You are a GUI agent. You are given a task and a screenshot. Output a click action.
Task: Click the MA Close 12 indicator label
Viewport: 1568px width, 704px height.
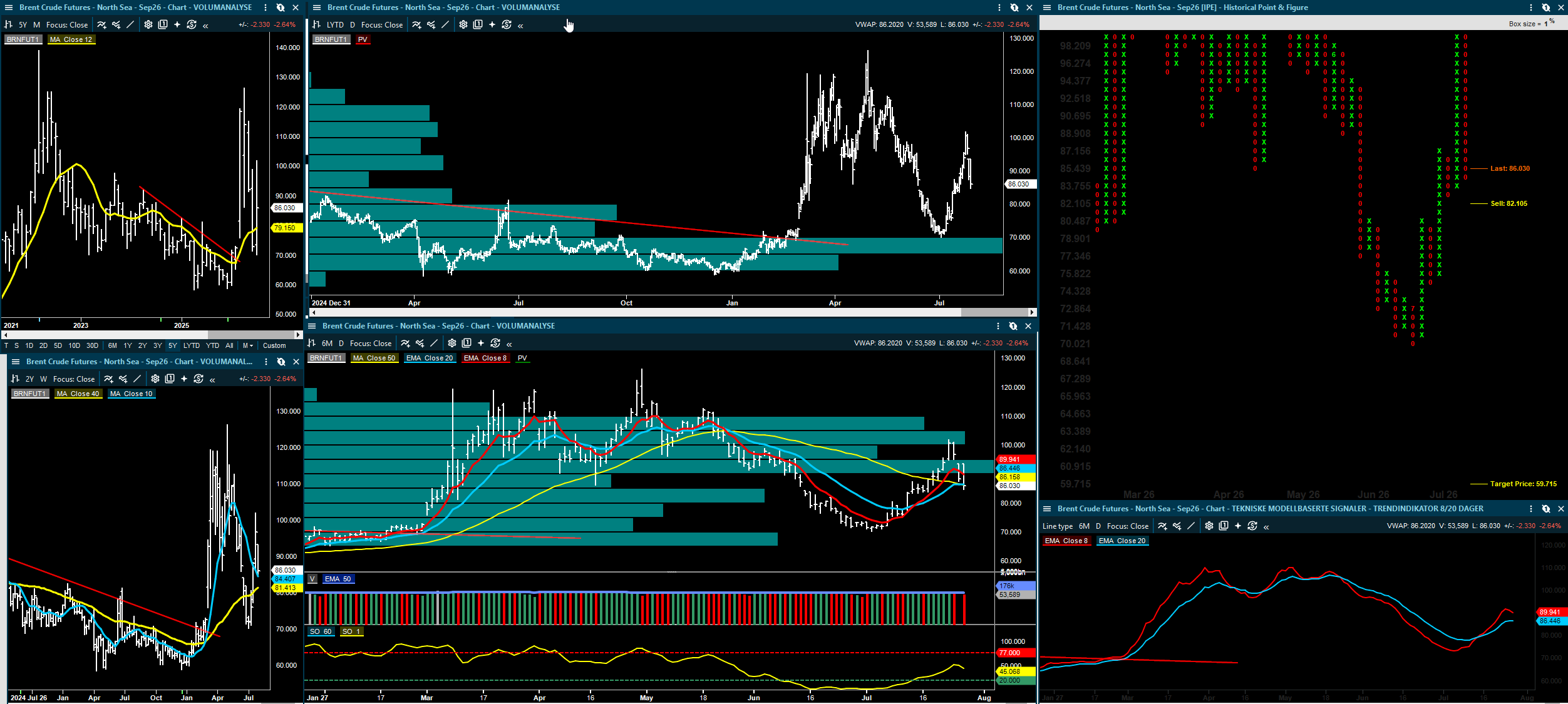[71, 39]
